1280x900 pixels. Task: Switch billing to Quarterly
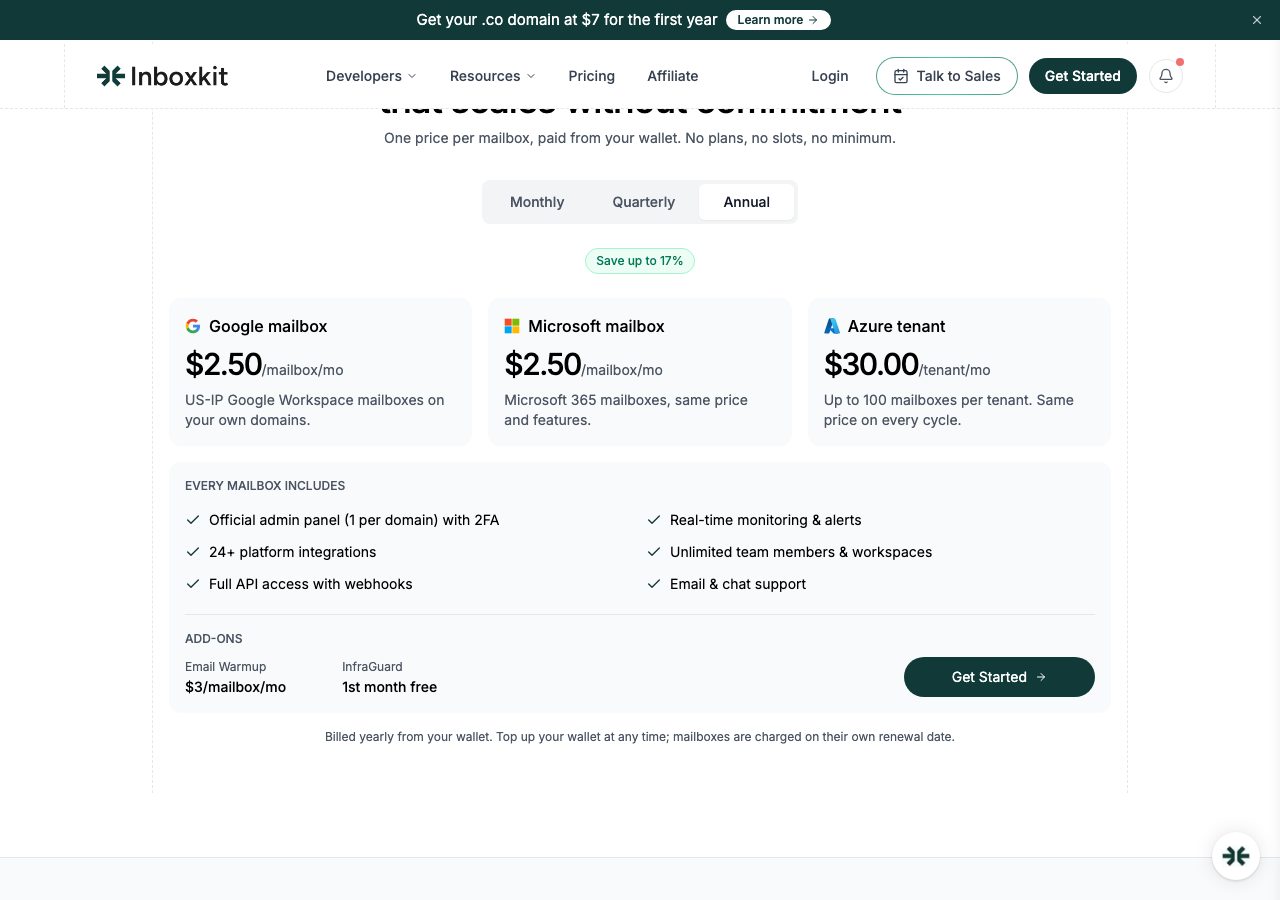644,202
